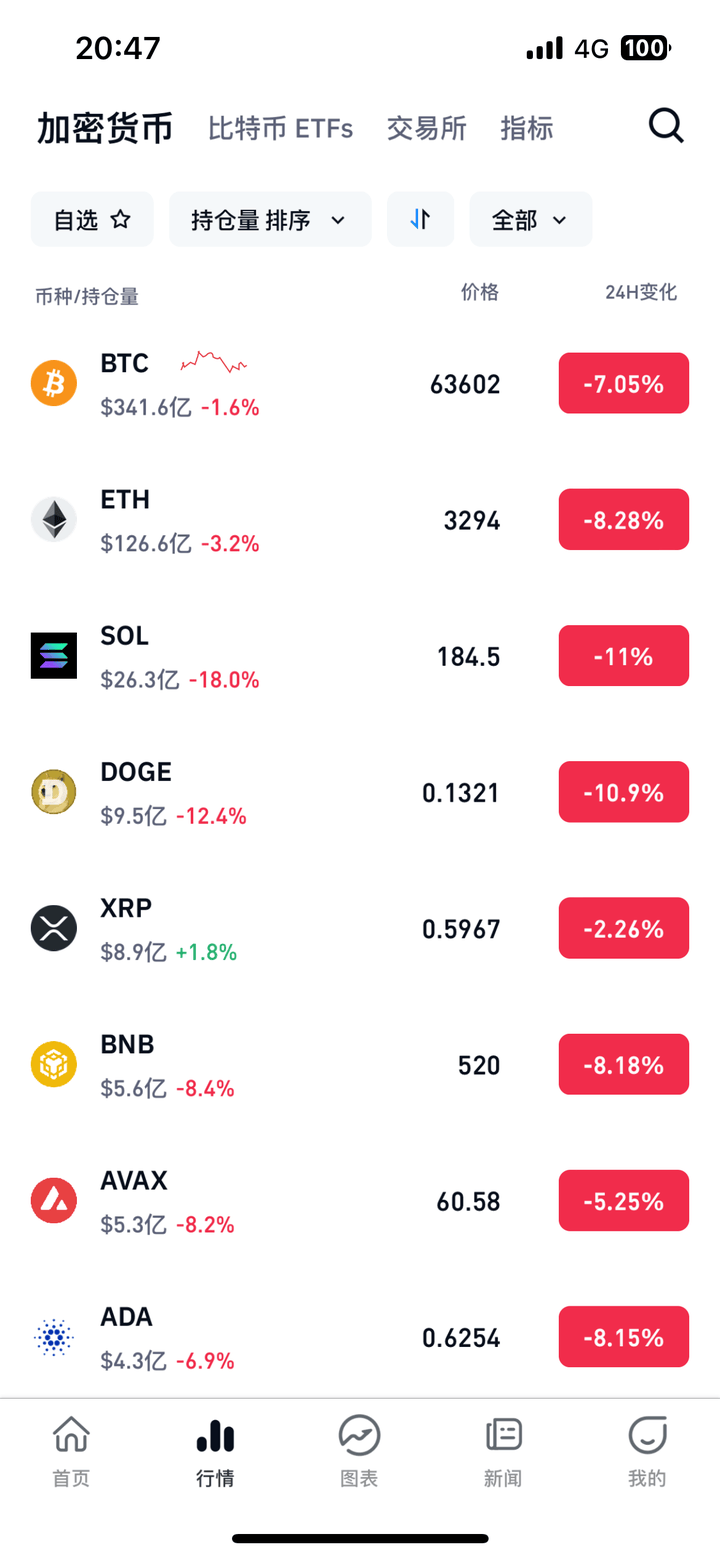Tap the search magnifier icon
Viewport: 720px width, 1558px height.
pos(666,127)
